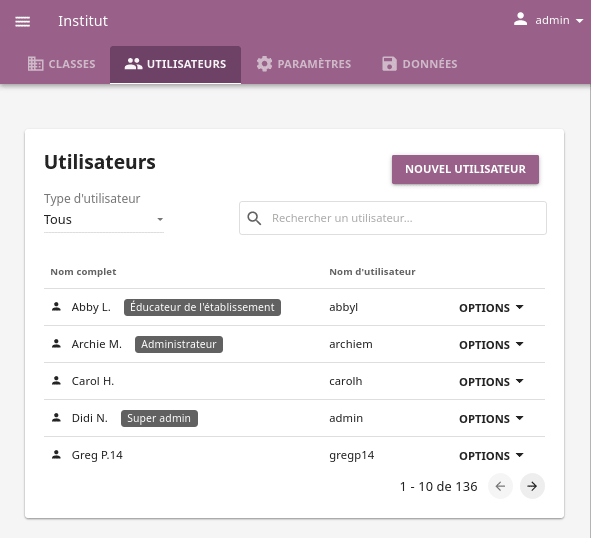This screenshot has width=591, height=538.
Task: Open the Type d'utilisateur dropdown showing Tous
Action: (104, 219)
